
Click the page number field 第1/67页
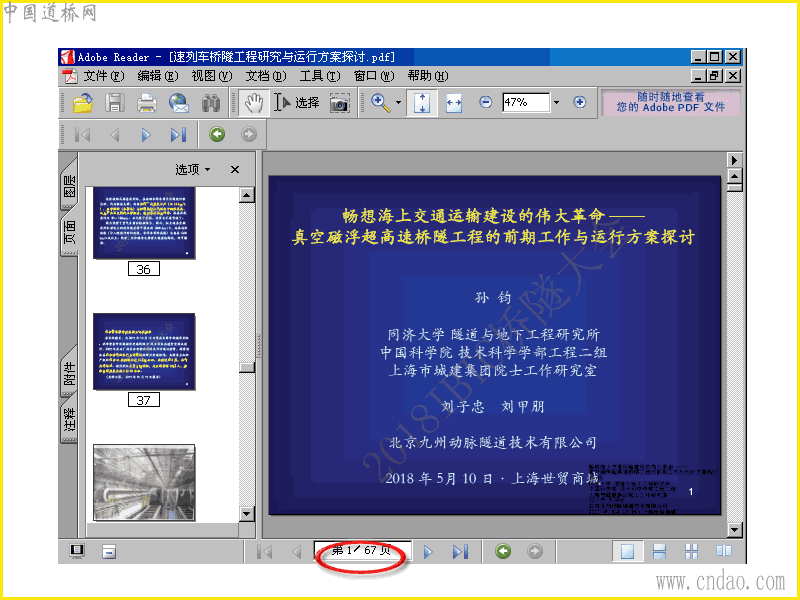(362, 551)
